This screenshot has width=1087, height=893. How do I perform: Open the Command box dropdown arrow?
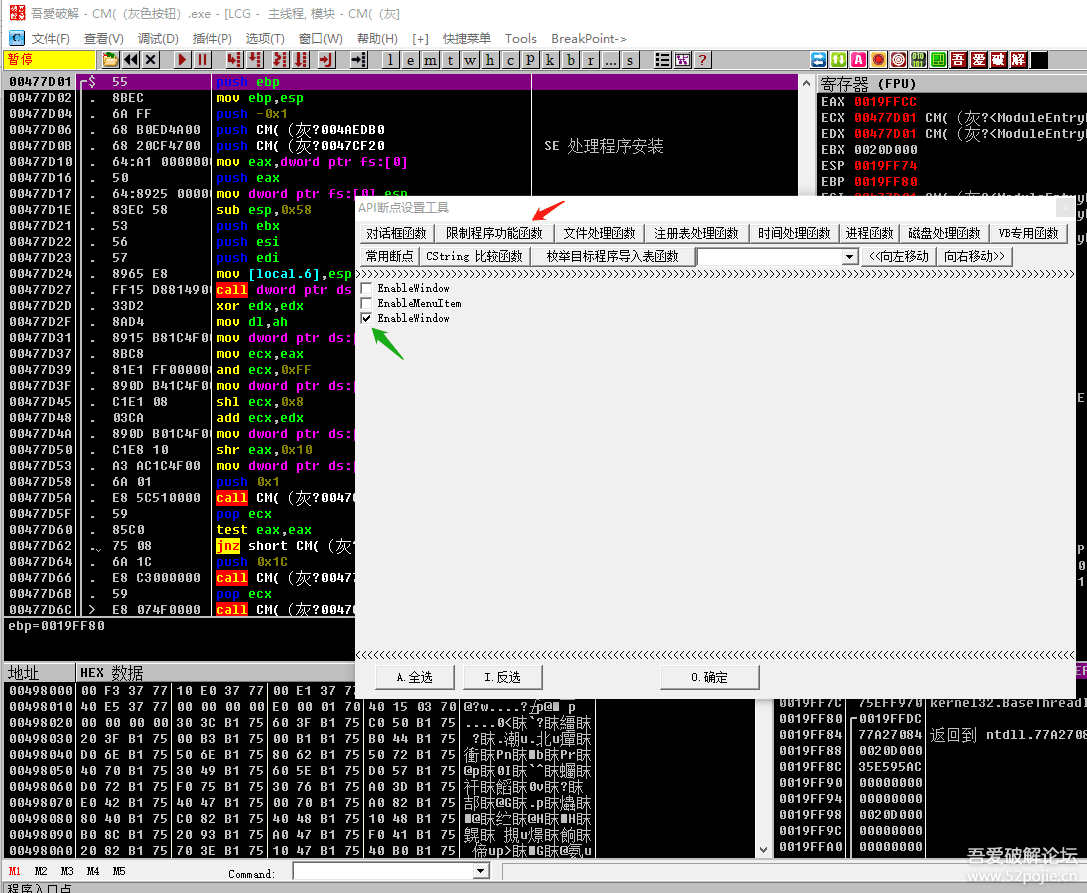click(x=480, y=872)
